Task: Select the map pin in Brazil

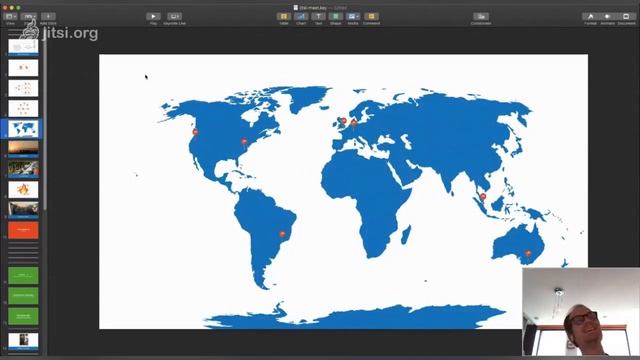Action: pyautogui.click(x=282, y=234)
